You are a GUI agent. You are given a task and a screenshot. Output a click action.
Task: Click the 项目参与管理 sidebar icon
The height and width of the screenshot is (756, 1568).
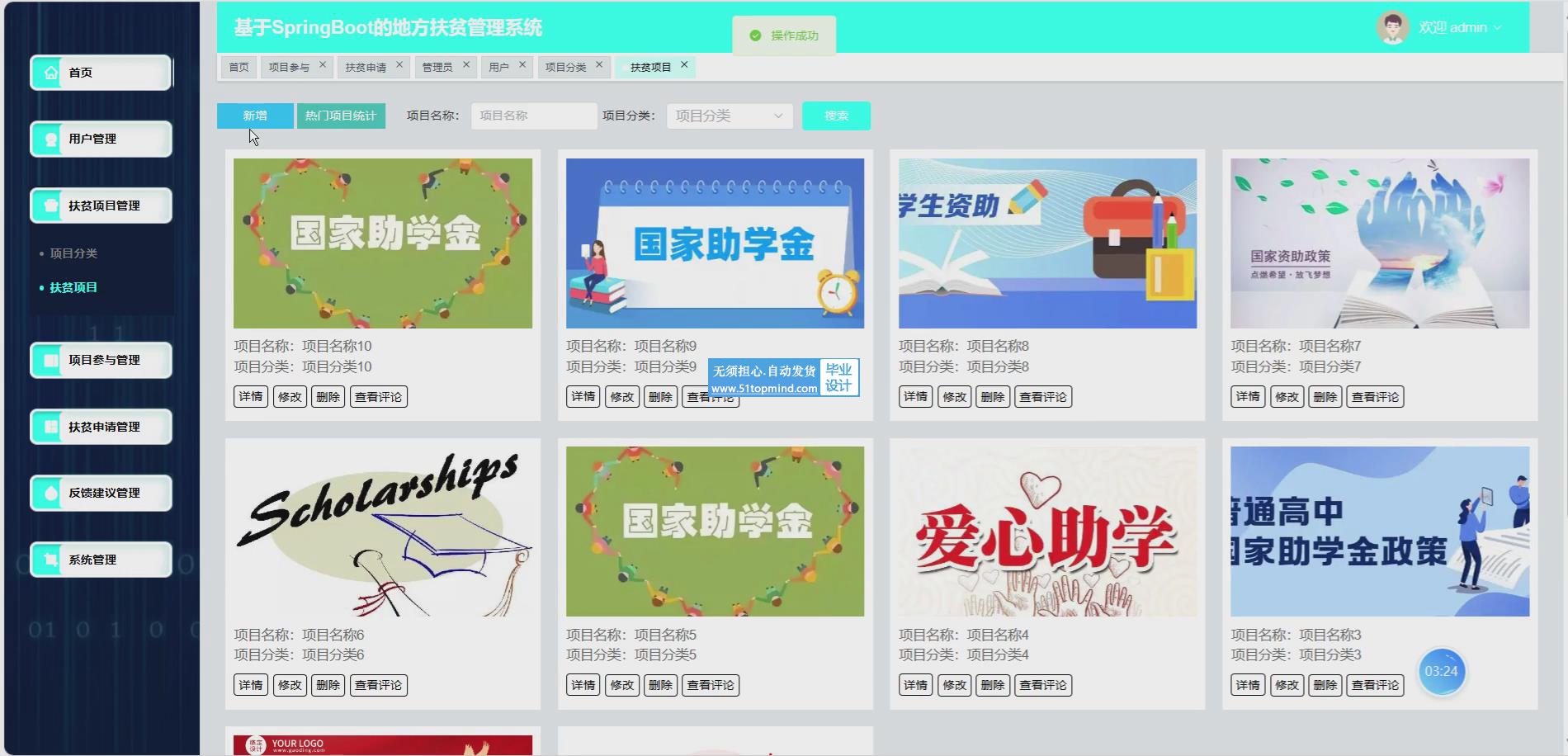[x=51, y=361]
